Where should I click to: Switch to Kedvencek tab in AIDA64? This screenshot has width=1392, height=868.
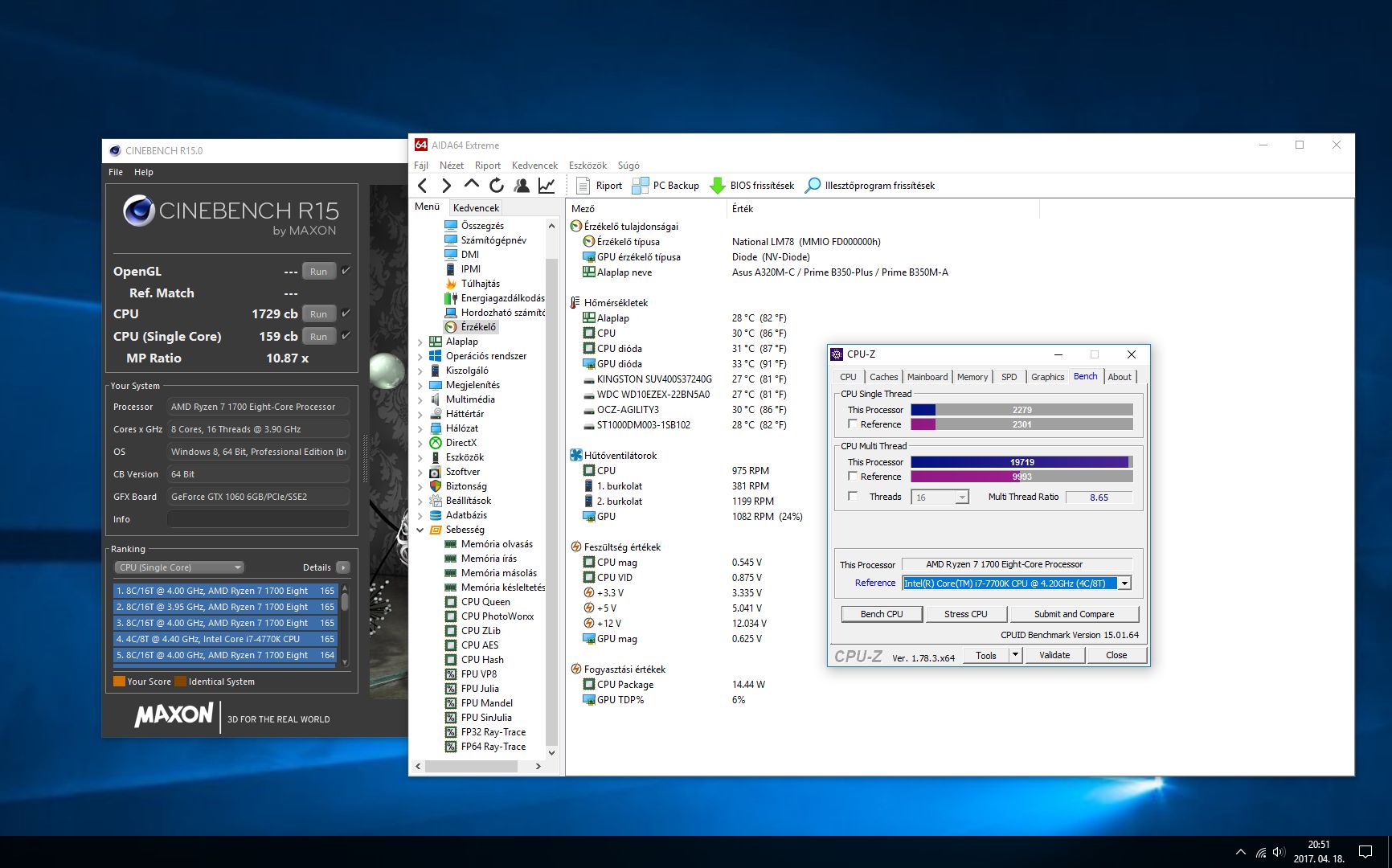tap(476, 207)
